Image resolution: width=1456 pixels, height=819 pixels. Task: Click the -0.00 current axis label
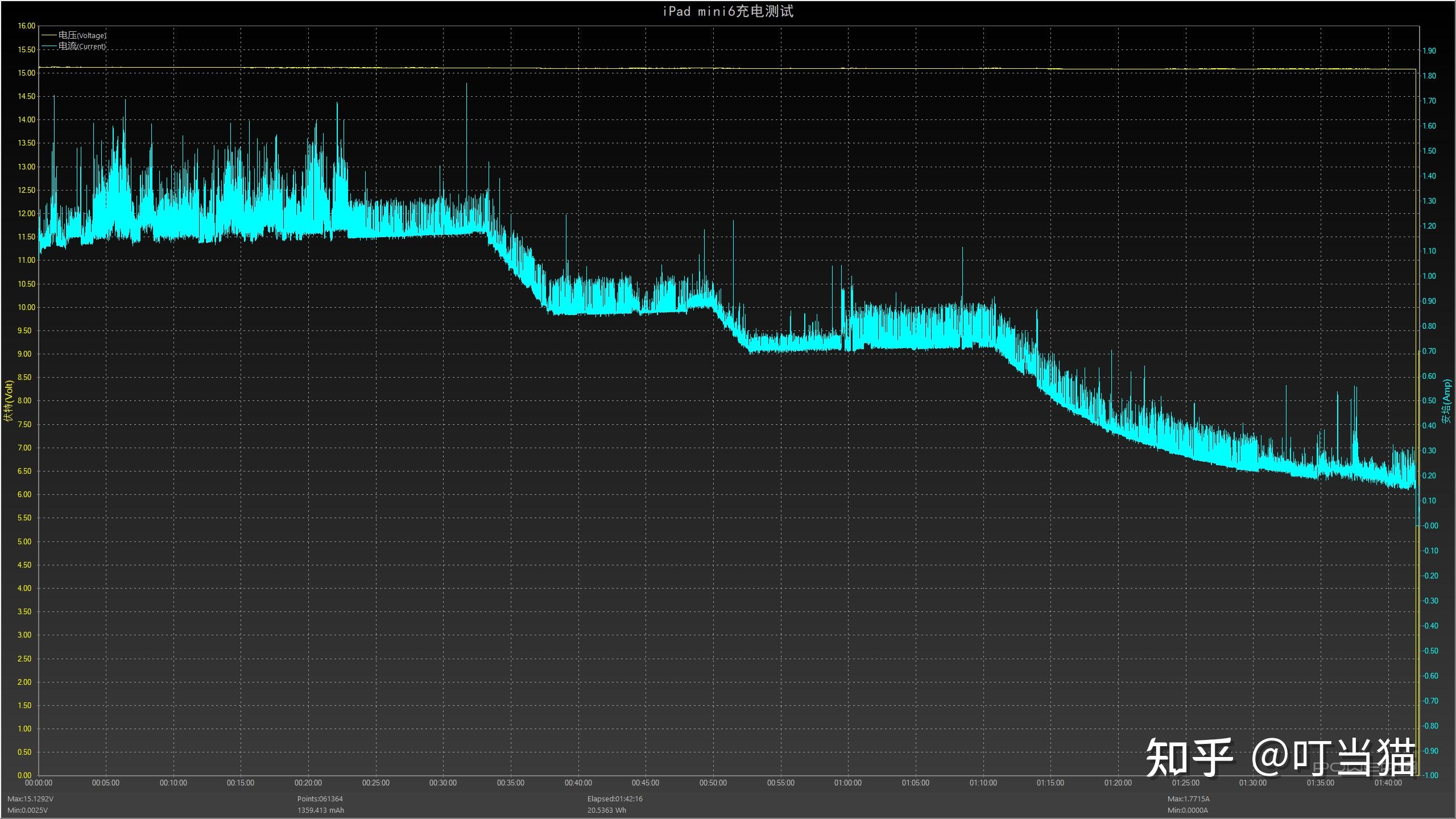click(1430, 526)
